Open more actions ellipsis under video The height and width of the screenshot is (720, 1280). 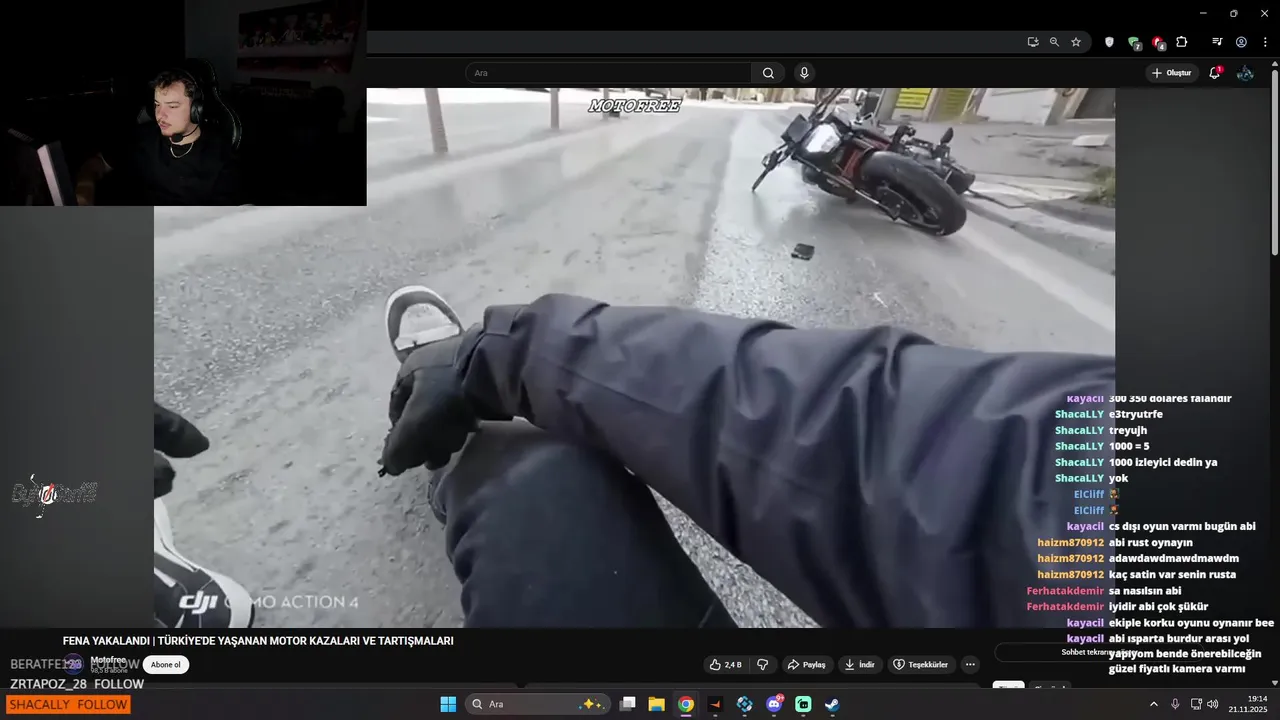pyautogui.click(x=970, y=664)
